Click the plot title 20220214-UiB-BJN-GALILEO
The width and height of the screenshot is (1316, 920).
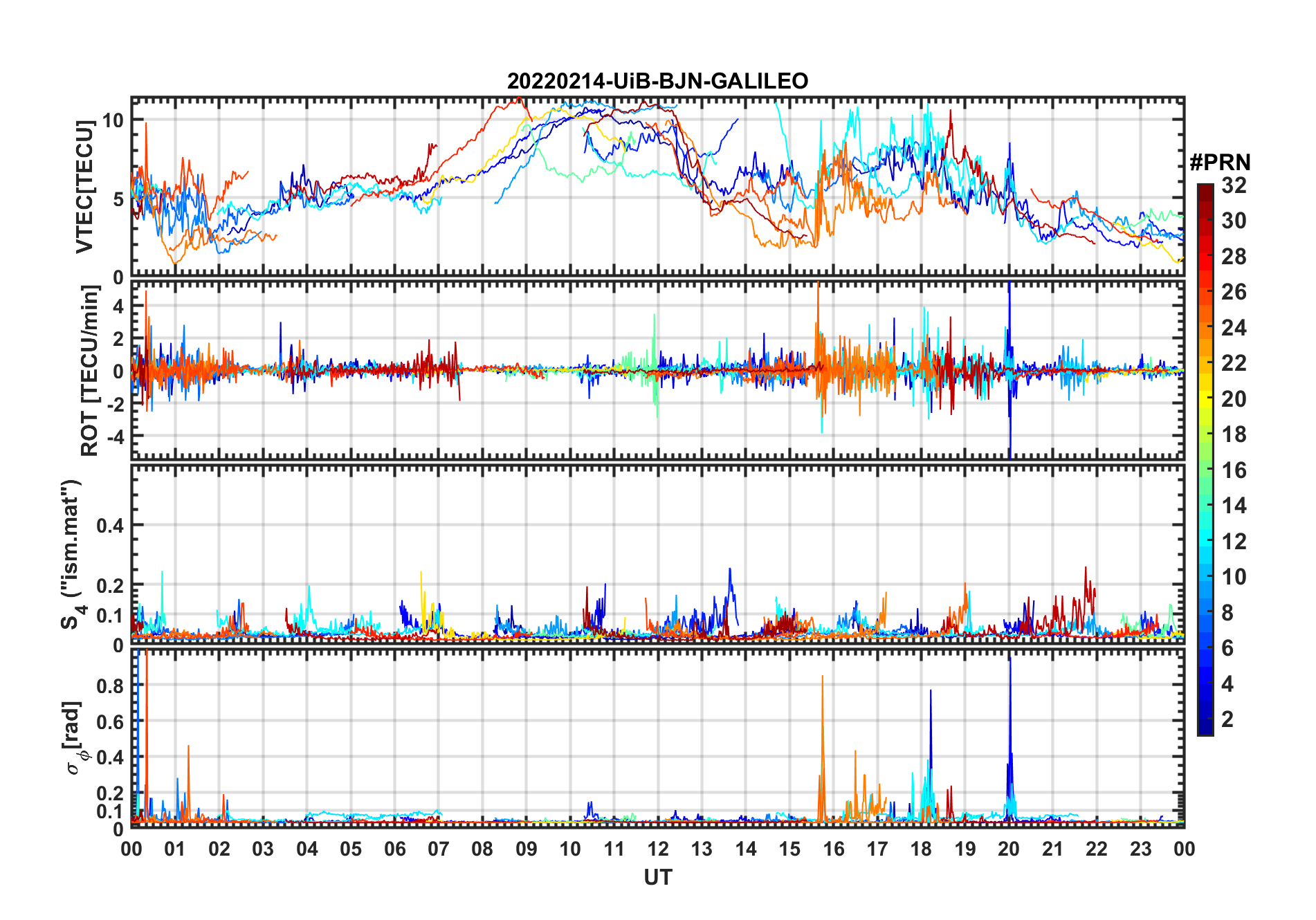click(x=657, y=82)
